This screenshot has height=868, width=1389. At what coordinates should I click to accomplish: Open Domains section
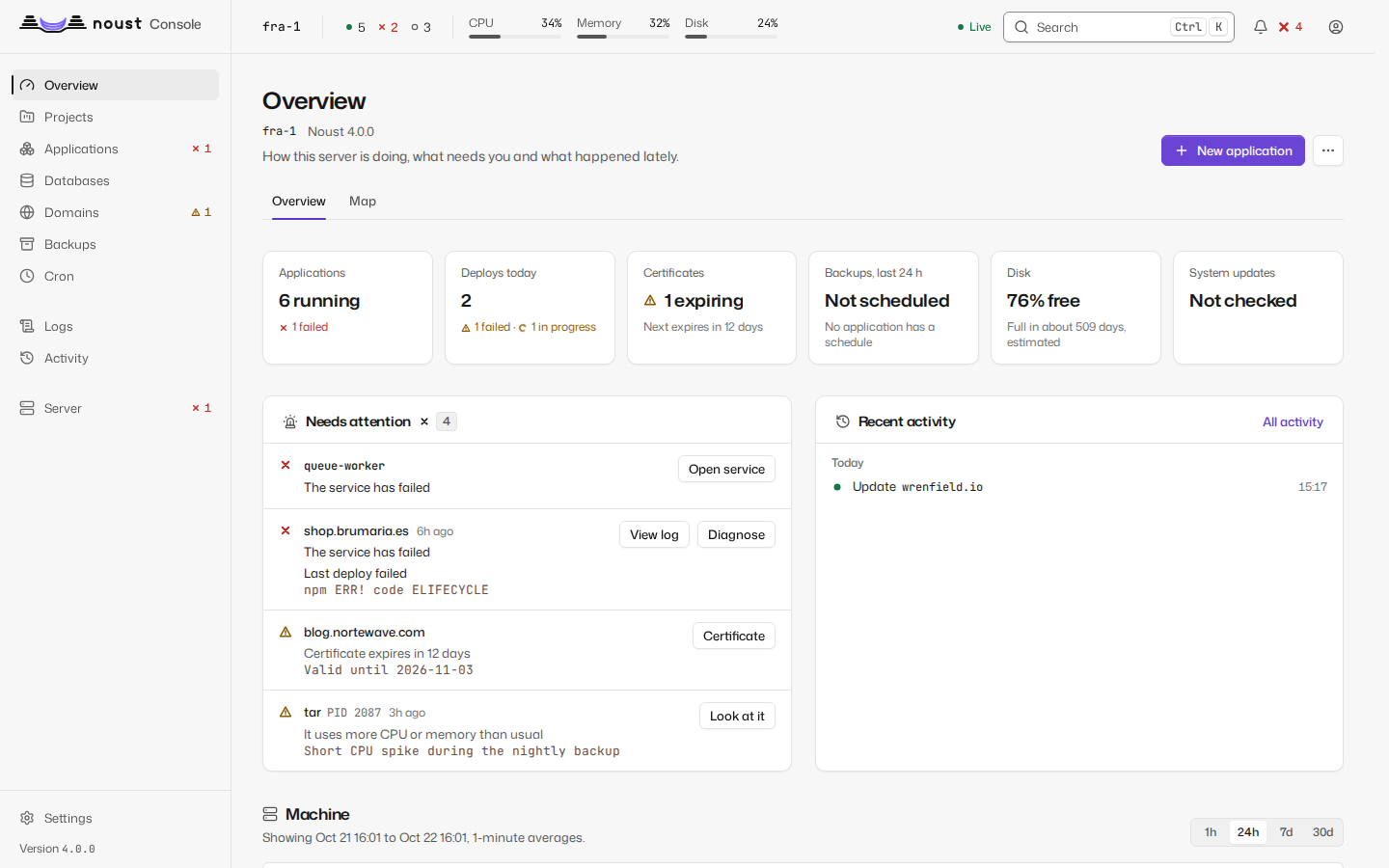pos(116,212)
